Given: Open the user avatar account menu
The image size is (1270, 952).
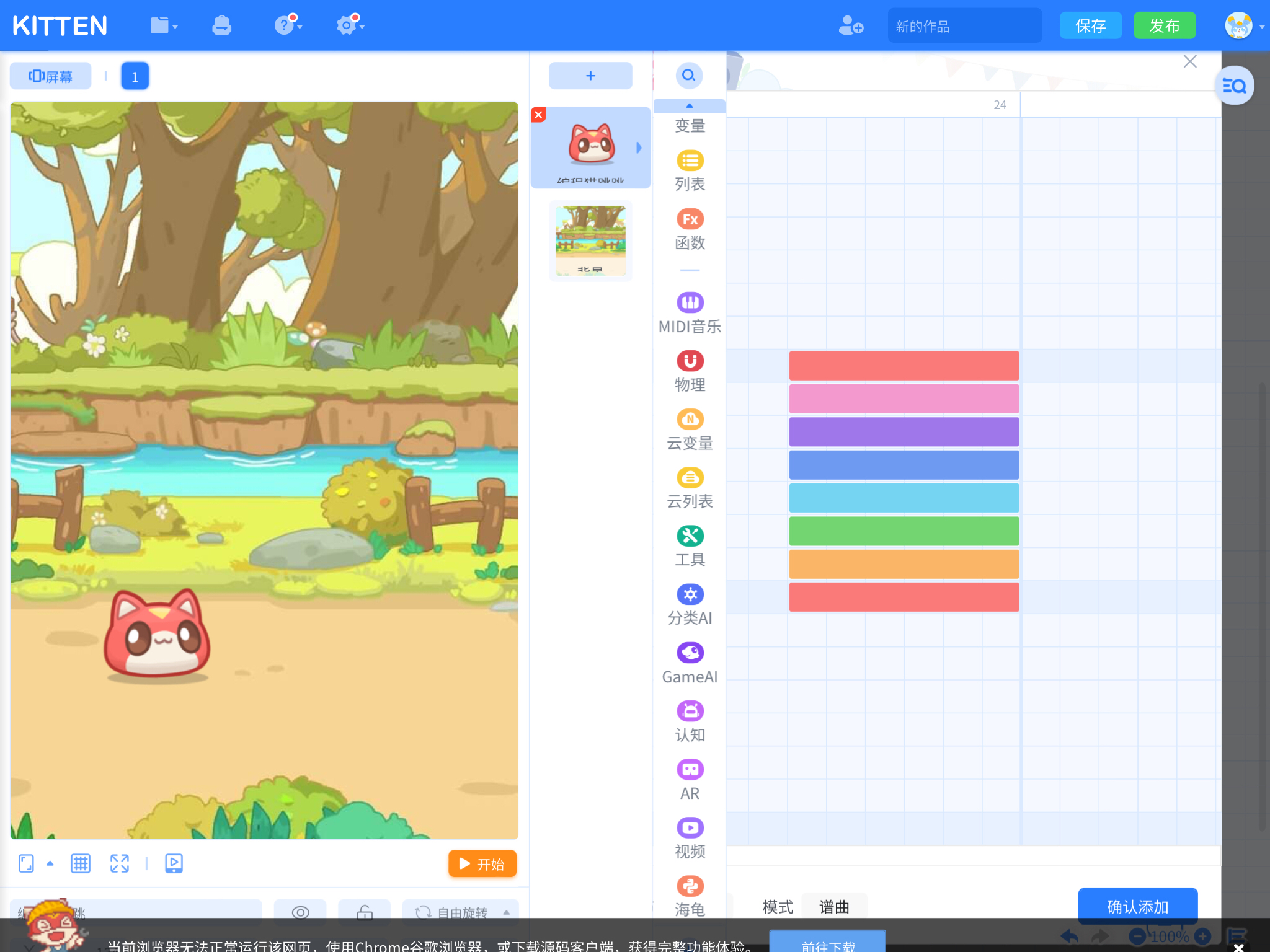Looking at the screenshot, I should click(1239, 26).
